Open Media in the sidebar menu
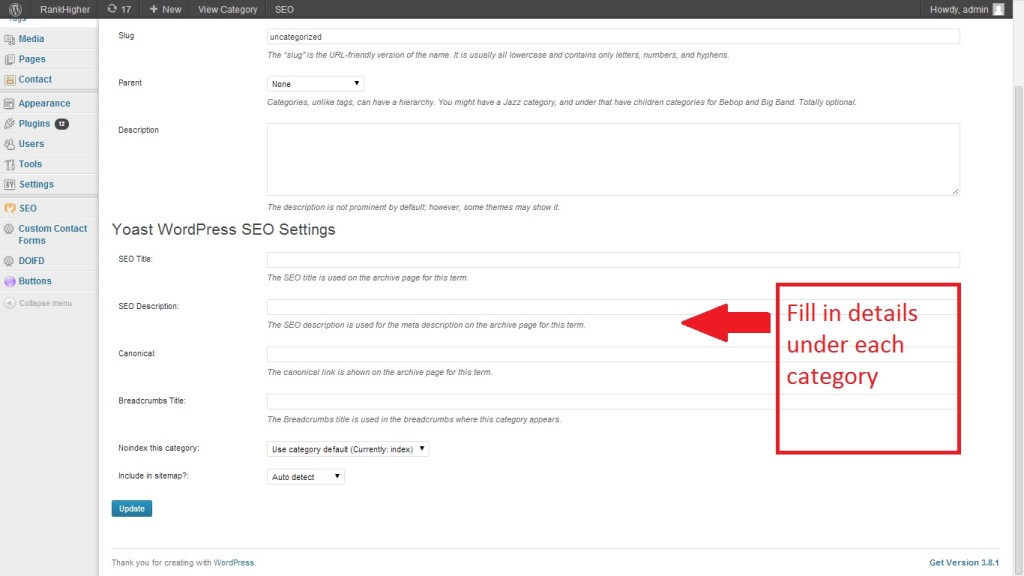1024x576 pixels. [31, 39]
